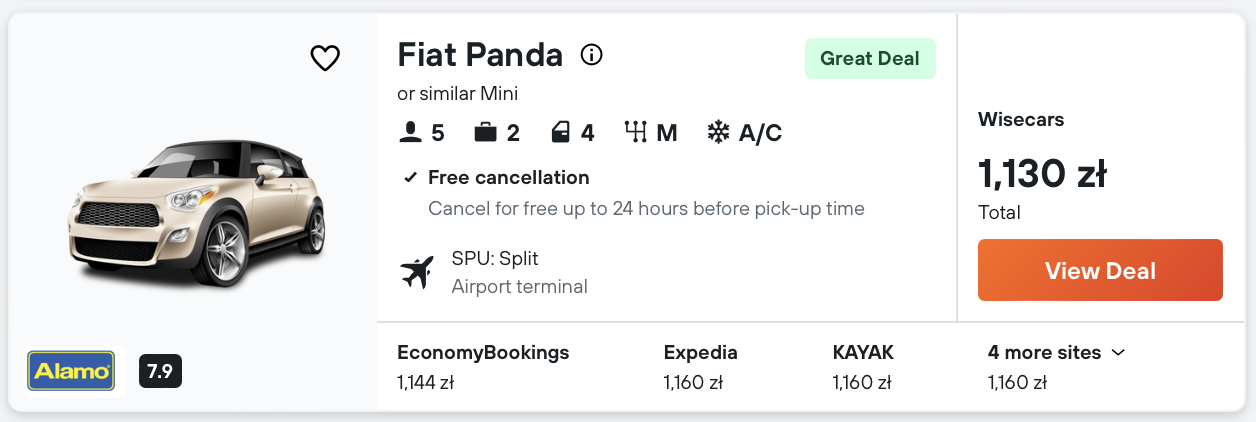
Task: Click the Alamo supplier logo
Action: (x=71, y=371)
